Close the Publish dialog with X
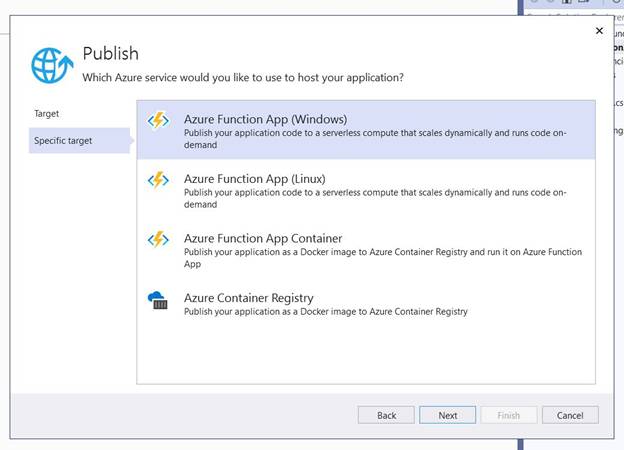624x450 pixels. click(599, 31)
